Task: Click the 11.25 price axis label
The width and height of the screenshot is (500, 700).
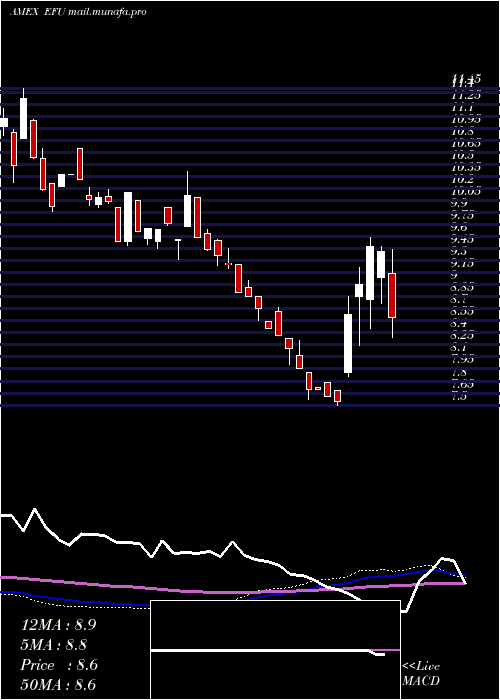Action: point(466,95)
